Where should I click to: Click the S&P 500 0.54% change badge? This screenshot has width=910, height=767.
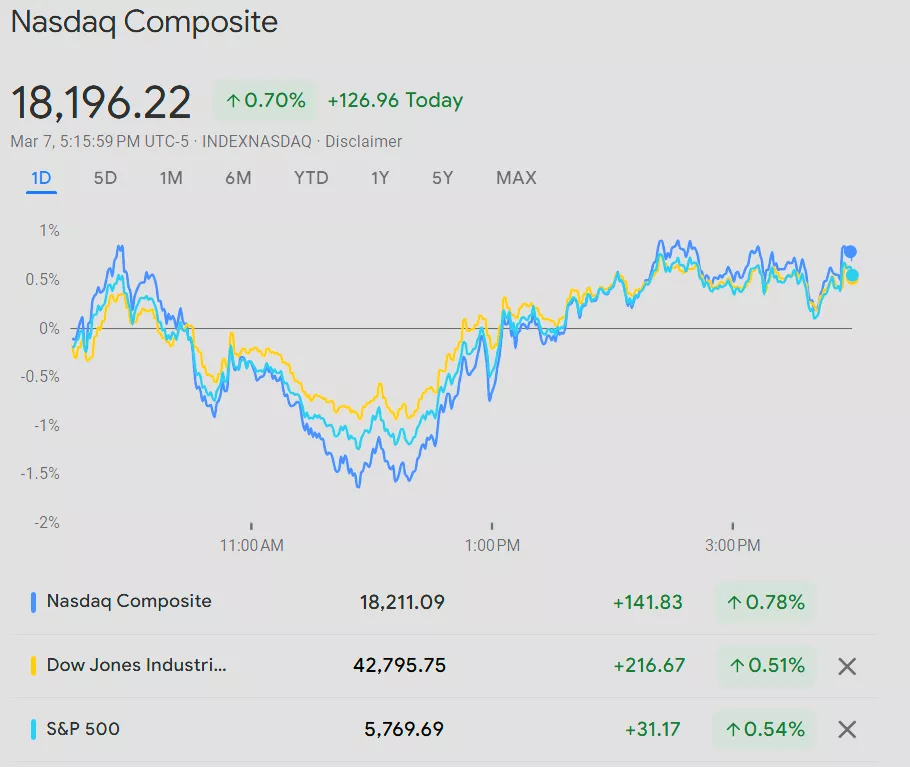click(764, 729)
